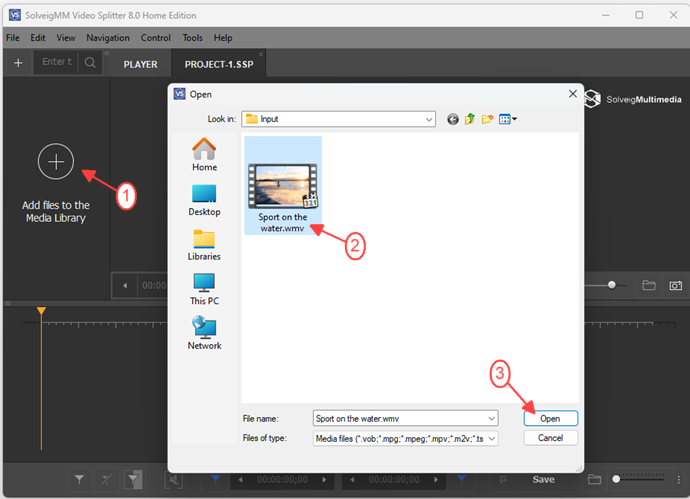The image size is (690, 499).
Task: Take a snapshot with the camera icon
Action: click(675, 286)
